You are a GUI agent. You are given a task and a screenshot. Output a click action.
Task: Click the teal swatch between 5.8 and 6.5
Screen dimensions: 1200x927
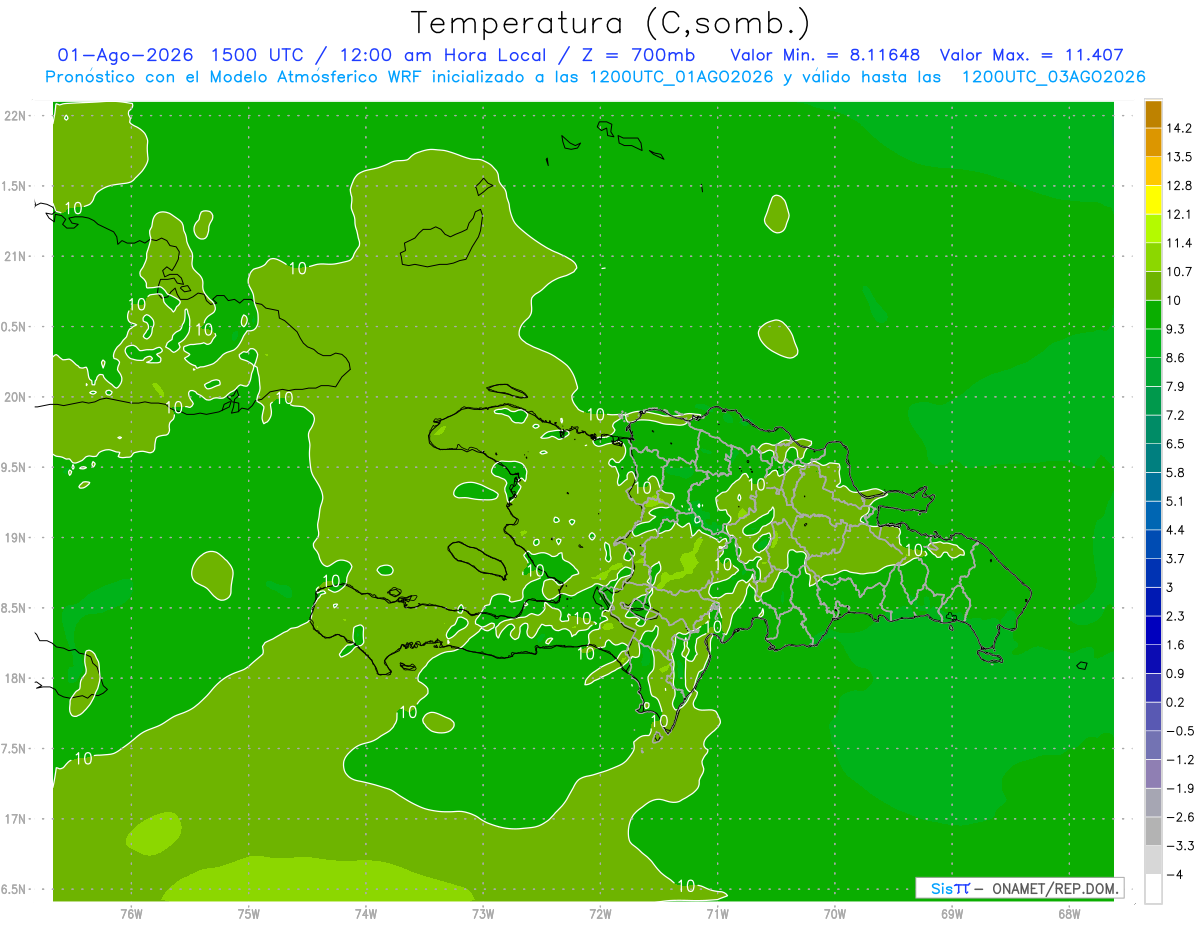coord(1153,458)
